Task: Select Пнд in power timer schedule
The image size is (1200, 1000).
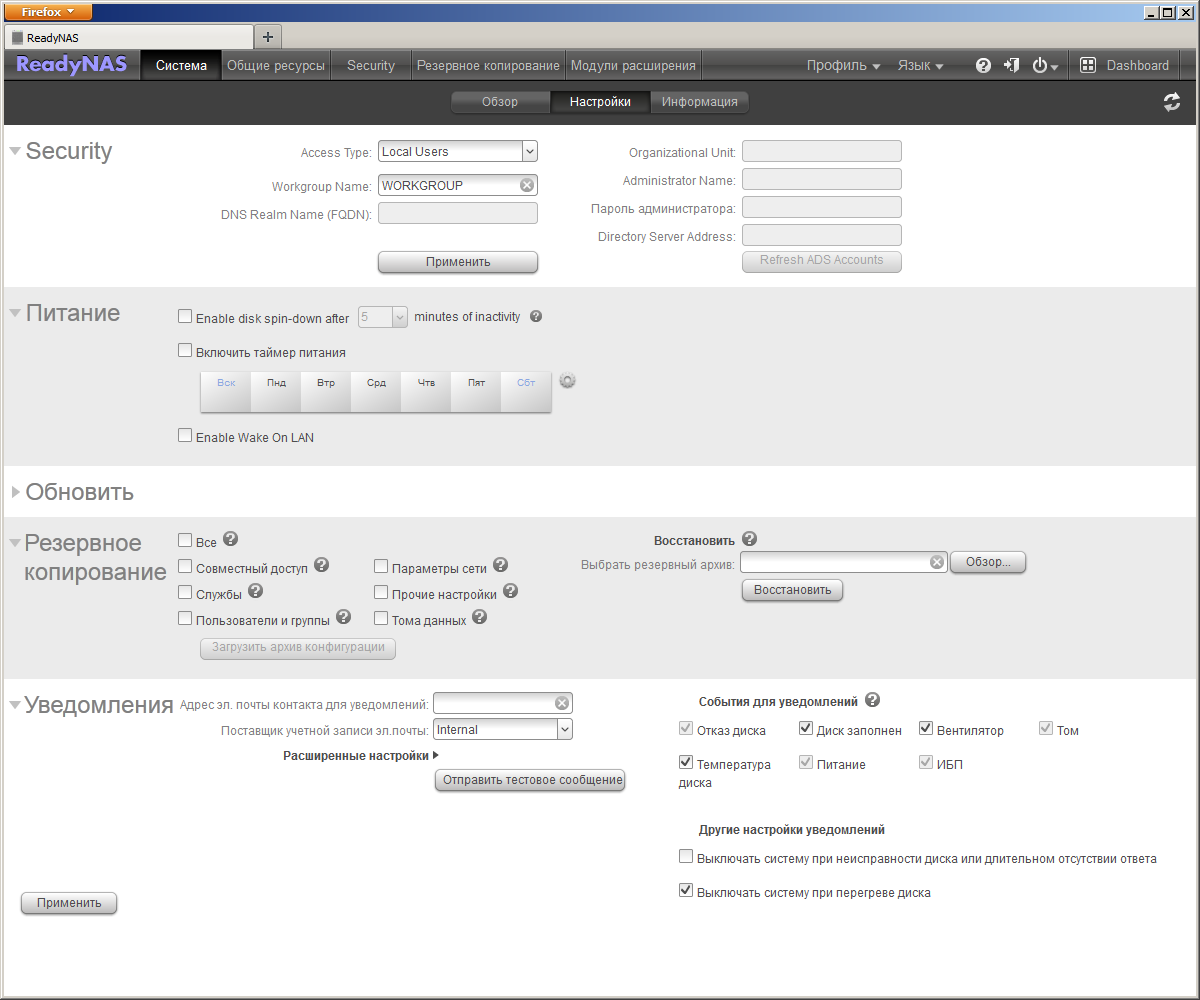Action: click(x=276, y=391)
